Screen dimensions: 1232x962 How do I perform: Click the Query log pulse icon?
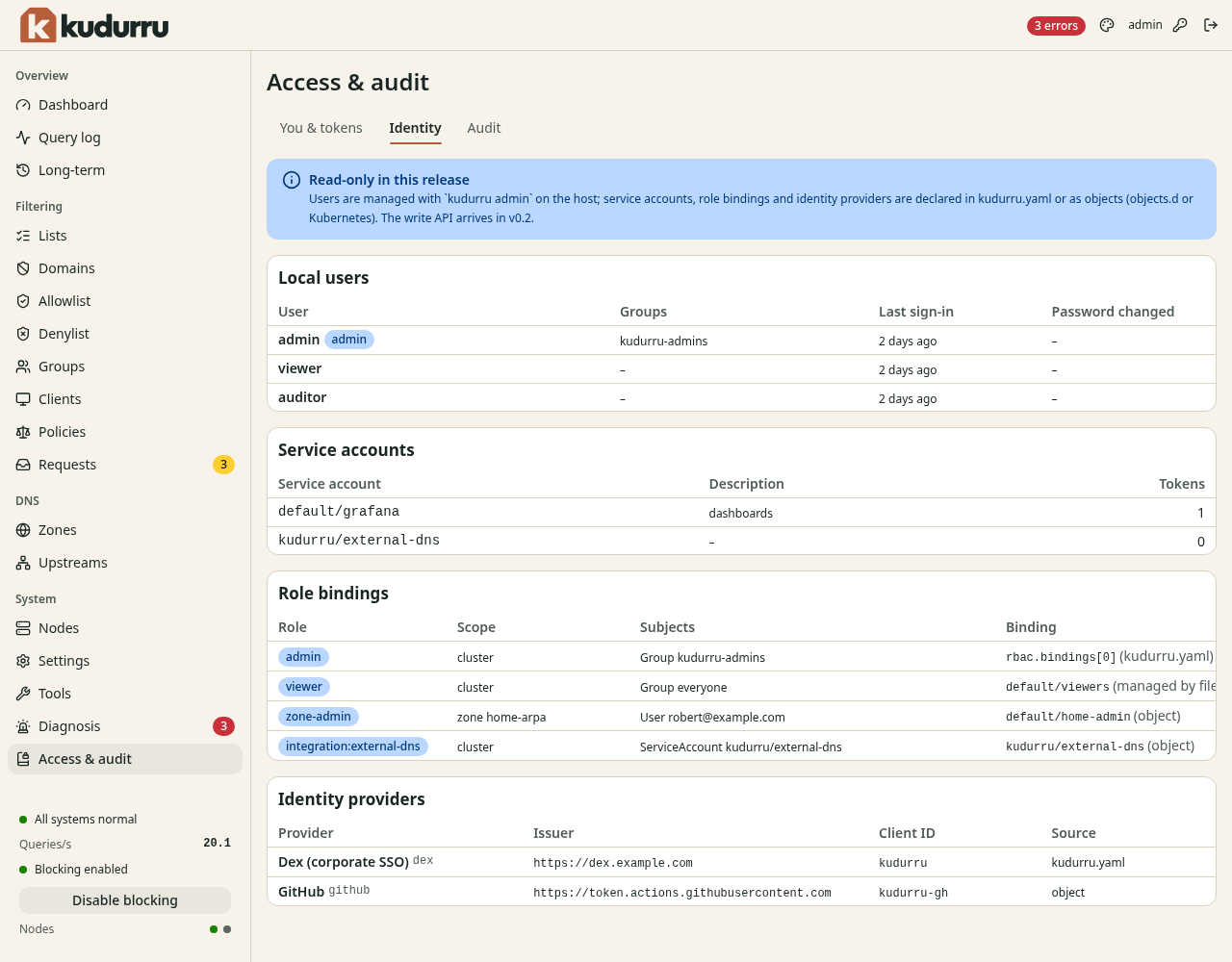tap(23, 138)
